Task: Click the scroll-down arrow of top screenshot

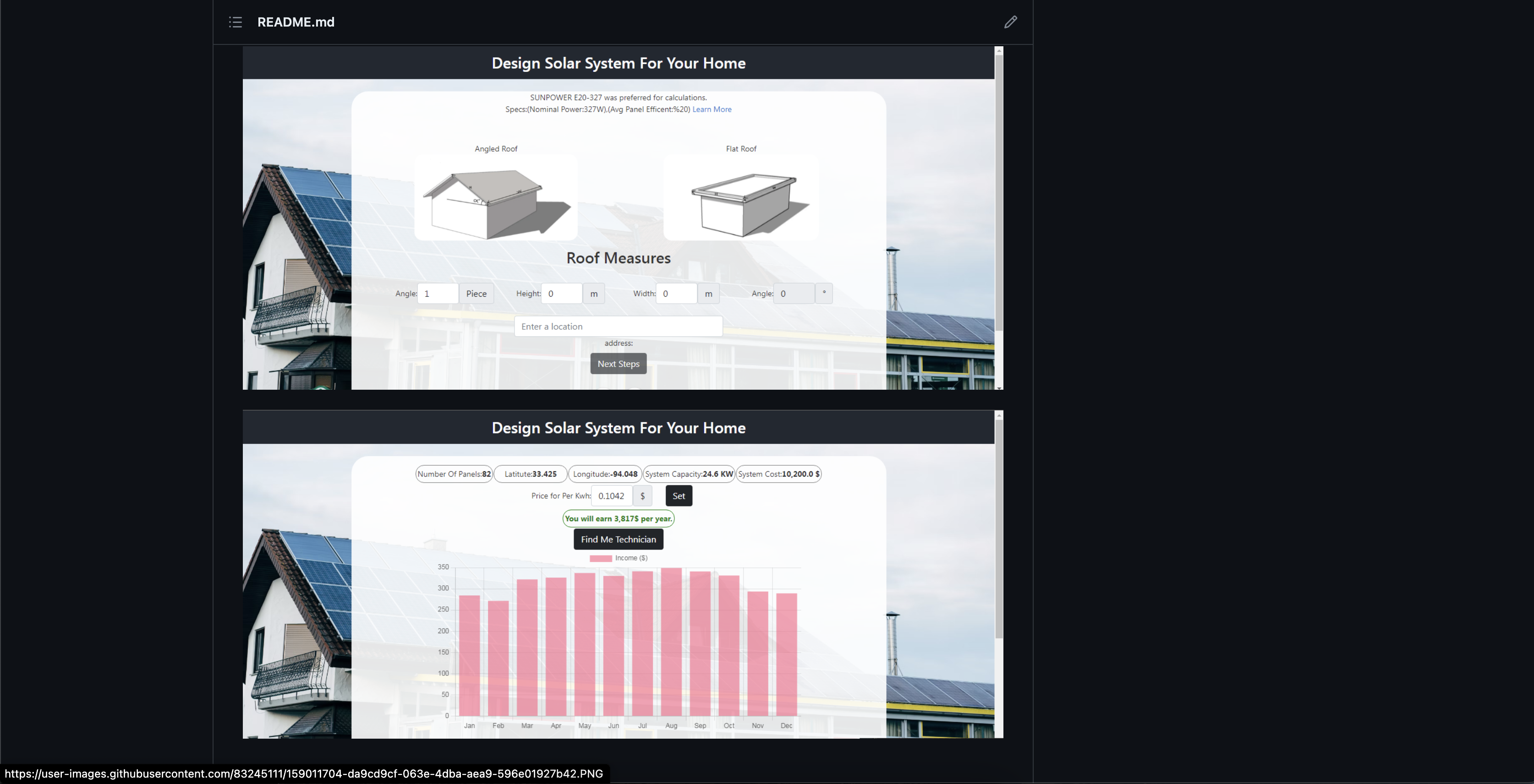Action: [x=999, y=387]
